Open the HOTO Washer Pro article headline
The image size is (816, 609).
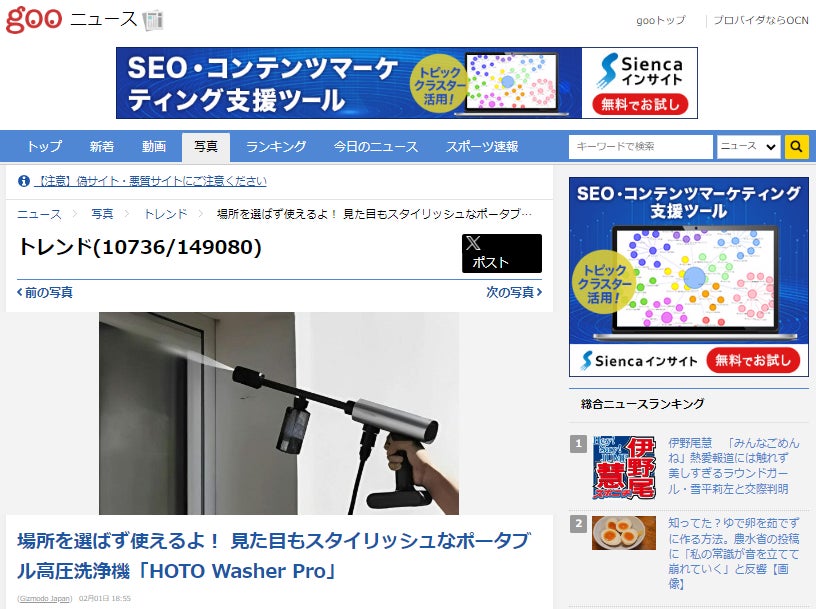coord(274,555)
